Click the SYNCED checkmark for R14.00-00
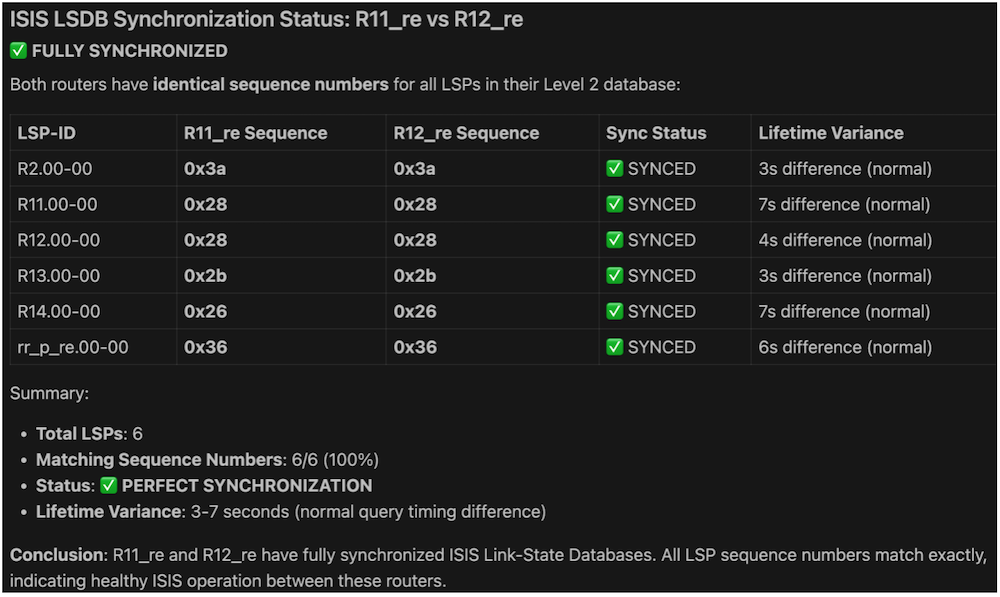The width and height of the screenshot is (1000, 597). pyautogui.click(x=615, y=312)
